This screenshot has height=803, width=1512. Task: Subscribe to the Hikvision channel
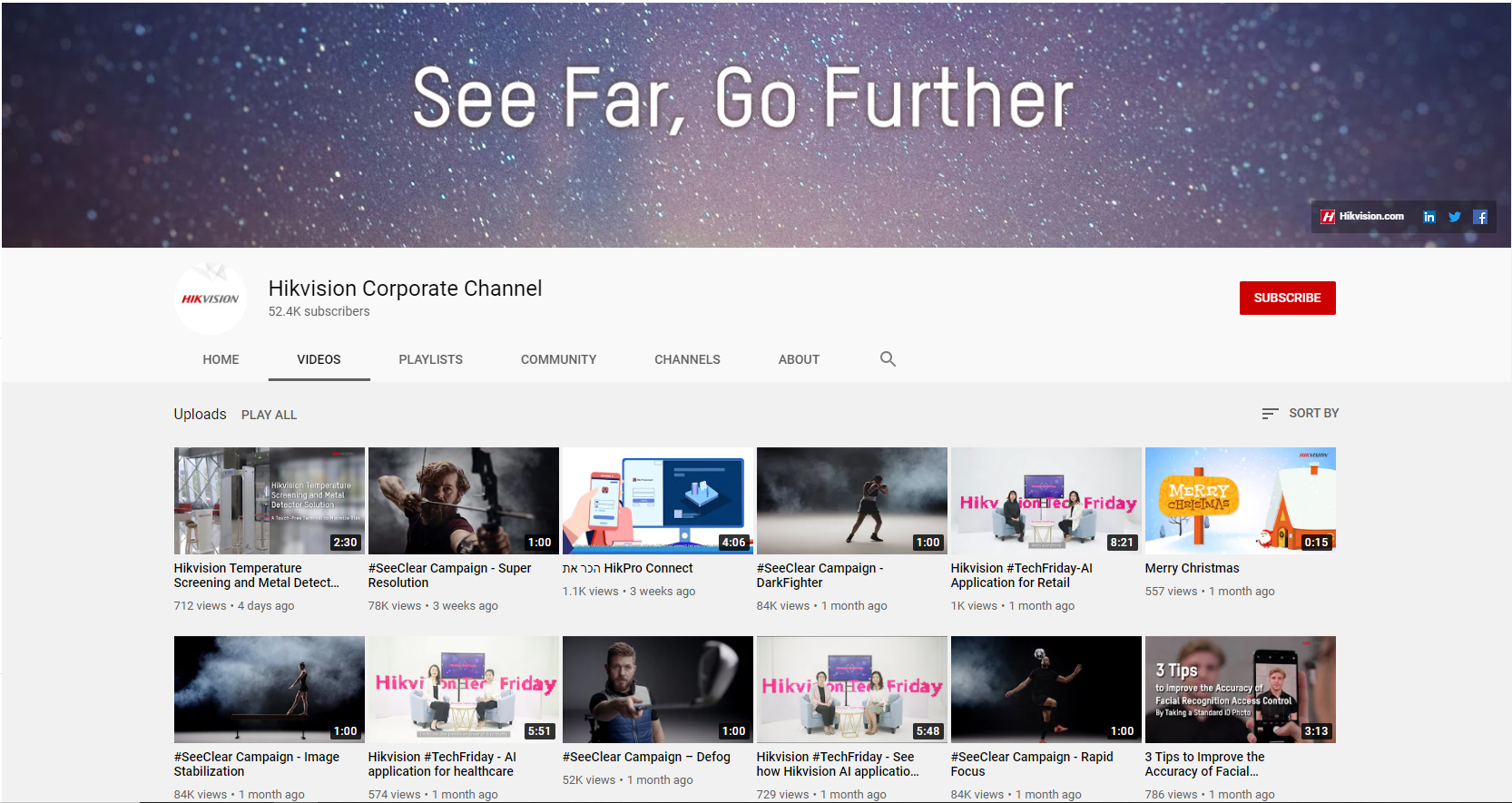click(x=1287, y=298)
